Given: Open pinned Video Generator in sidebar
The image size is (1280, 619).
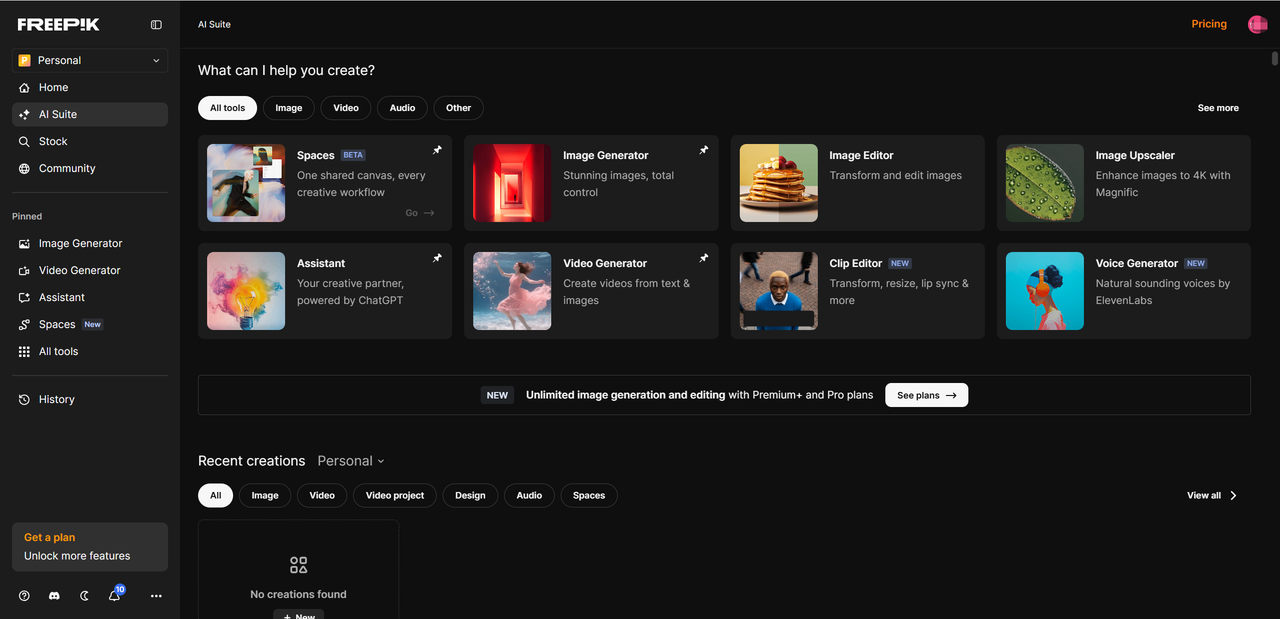Looking at the screenshot, I should 79,270.
